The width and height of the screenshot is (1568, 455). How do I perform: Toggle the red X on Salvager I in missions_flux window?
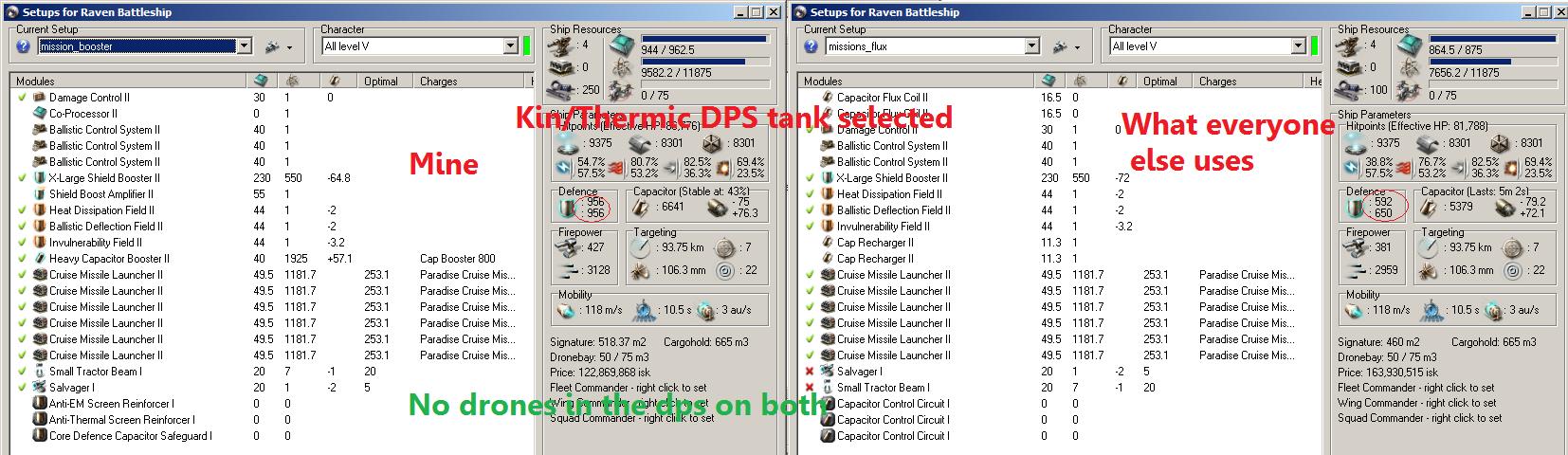click(x=810, y=371)
